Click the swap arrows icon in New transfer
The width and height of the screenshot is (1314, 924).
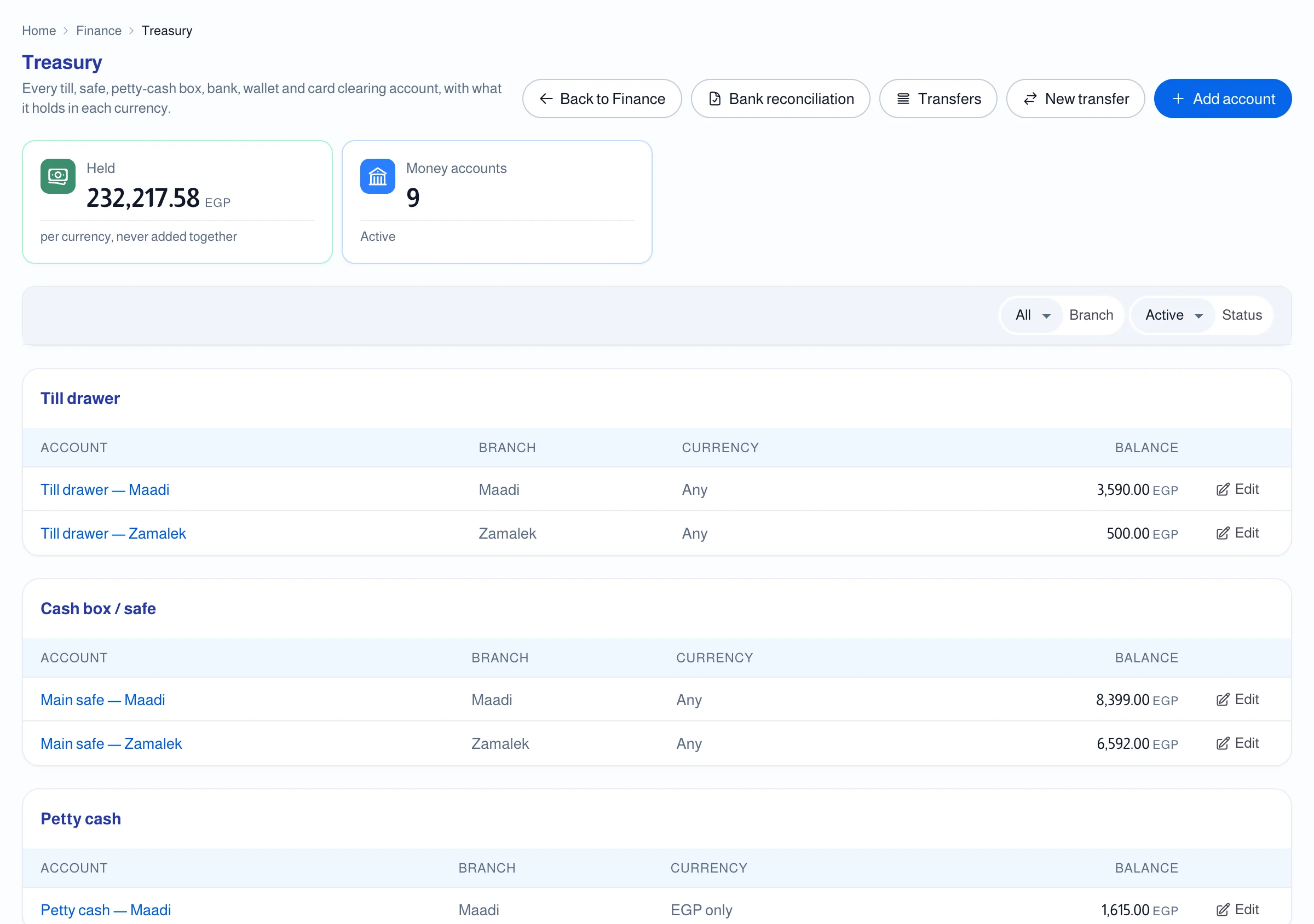pyautogui.click(x=1030, y=99)
